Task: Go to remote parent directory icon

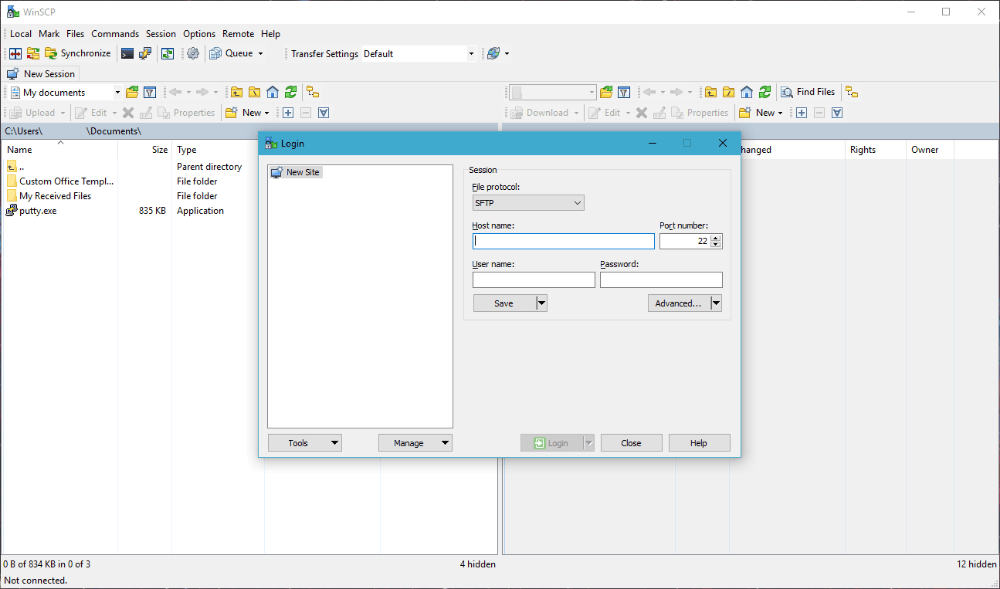Action: pyautogui.click(x=710, y=92)
